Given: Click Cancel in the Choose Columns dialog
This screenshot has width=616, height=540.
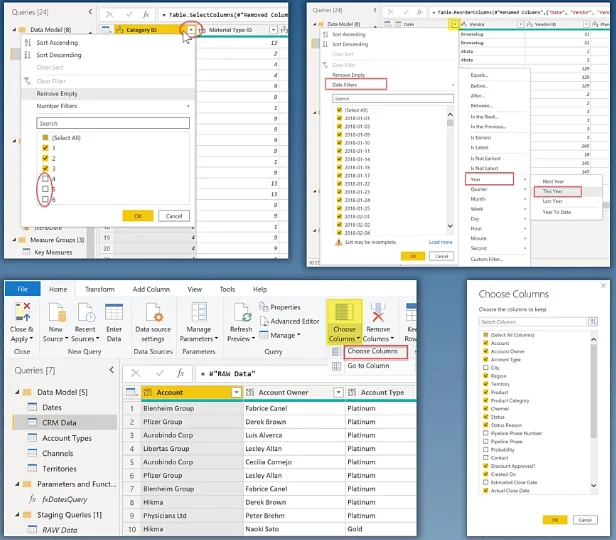Looking at the screenshot, I should pyautogui.click(x=585, y=520).
